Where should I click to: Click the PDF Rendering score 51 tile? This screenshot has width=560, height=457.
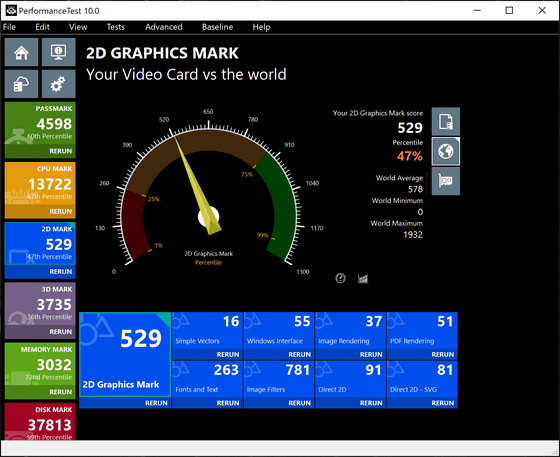coord(422,331)
